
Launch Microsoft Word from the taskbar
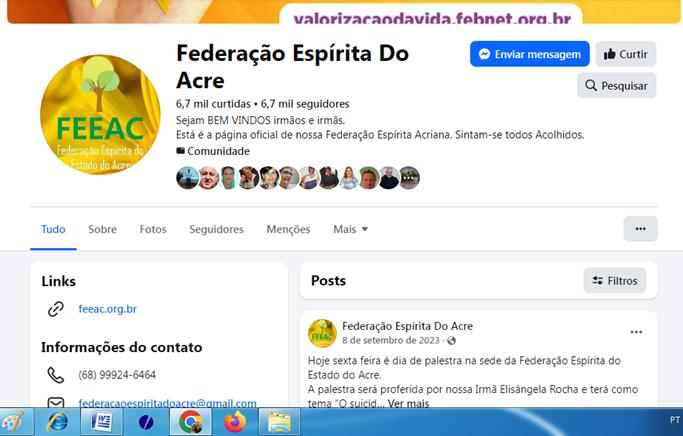pyautogui.click(x=101, y=422)
